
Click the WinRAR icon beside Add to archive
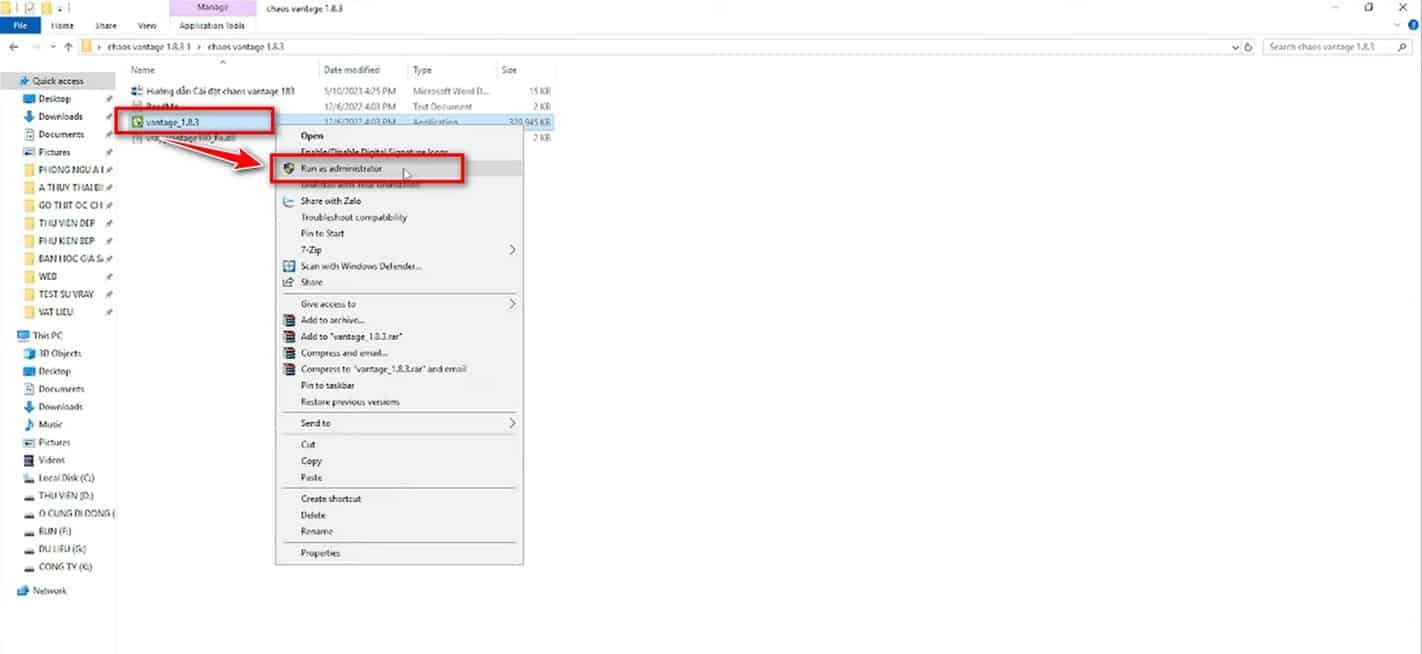tap(289, 320)
